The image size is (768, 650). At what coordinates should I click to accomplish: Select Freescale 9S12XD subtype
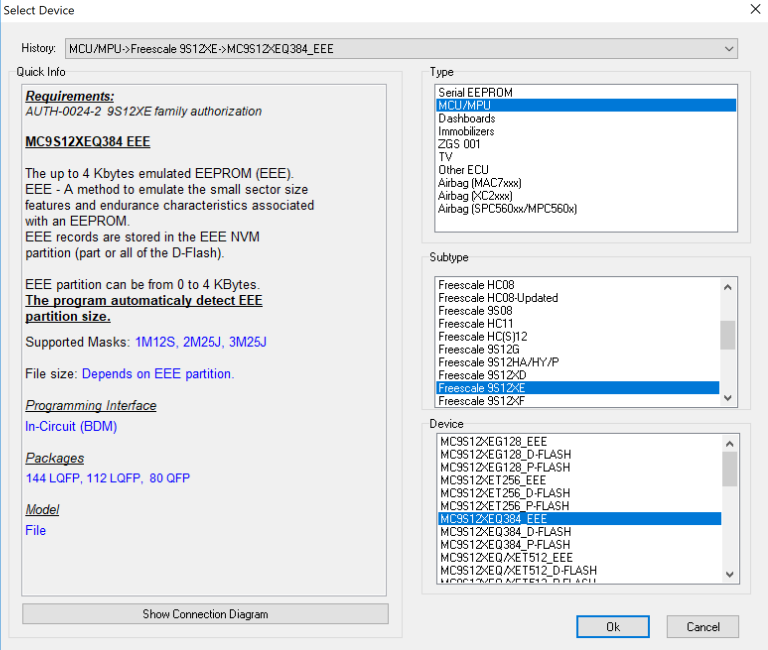577,375
